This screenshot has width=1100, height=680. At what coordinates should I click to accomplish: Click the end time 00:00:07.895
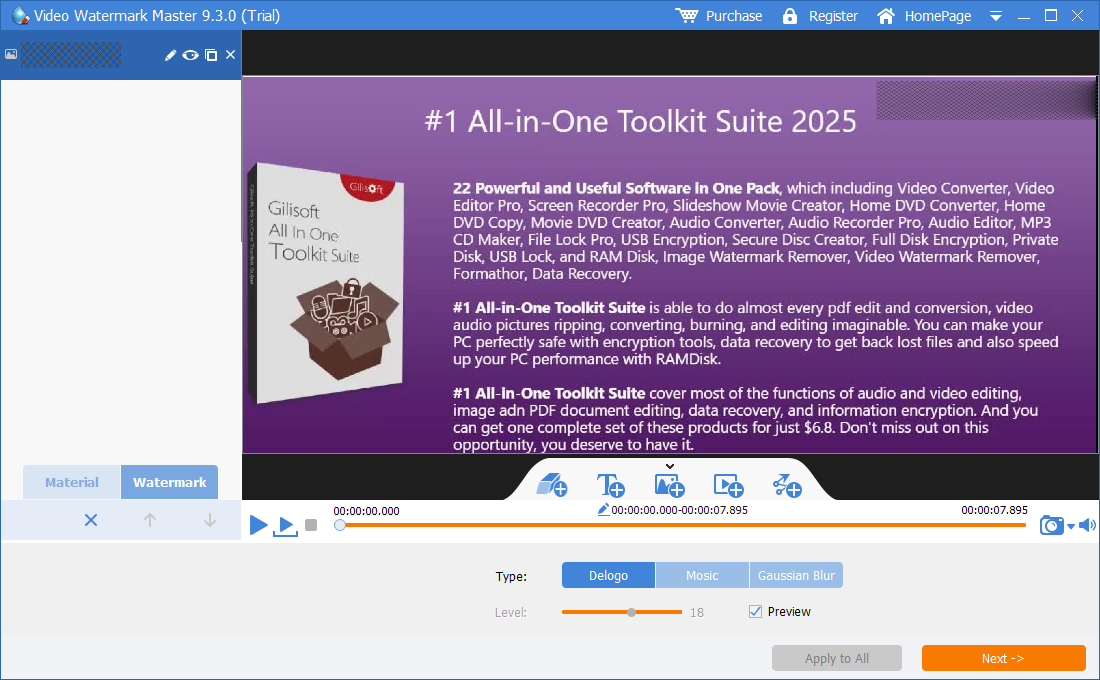[x=994, y=510]
